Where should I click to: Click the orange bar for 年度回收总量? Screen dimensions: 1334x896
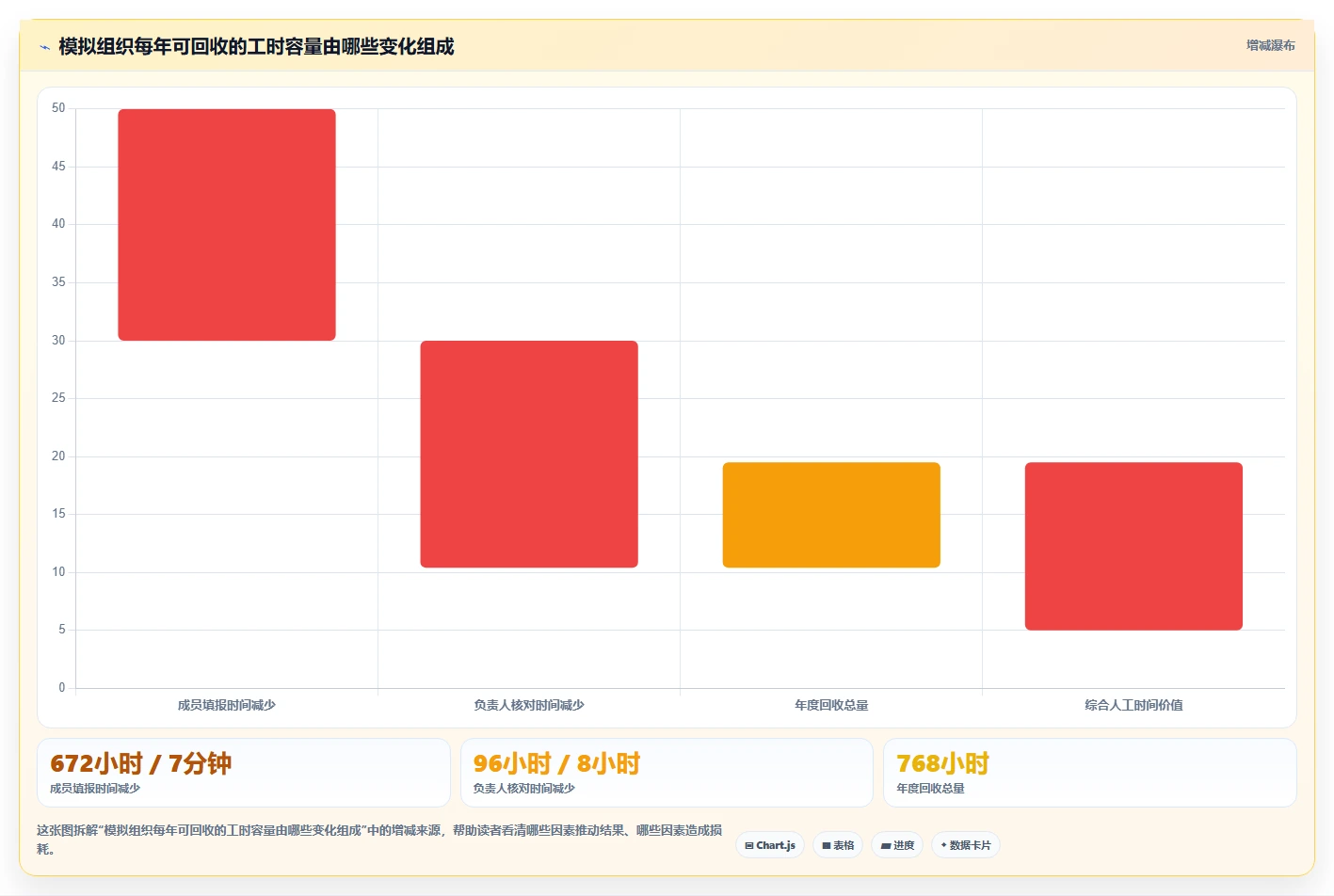[831, 515]
